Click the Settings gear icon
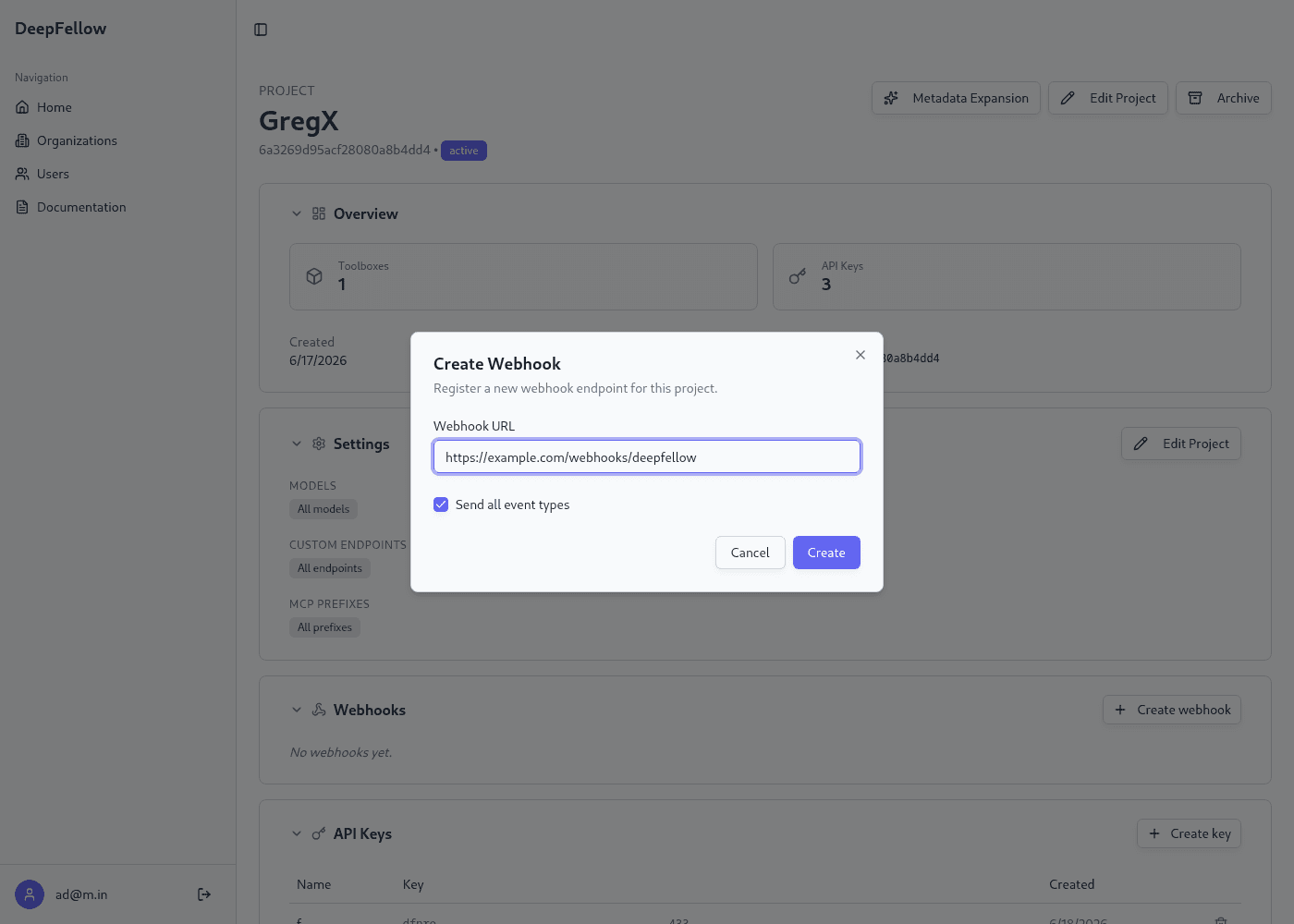Image resolution: width=1294 pixels, height=924 pixels. 319,444
